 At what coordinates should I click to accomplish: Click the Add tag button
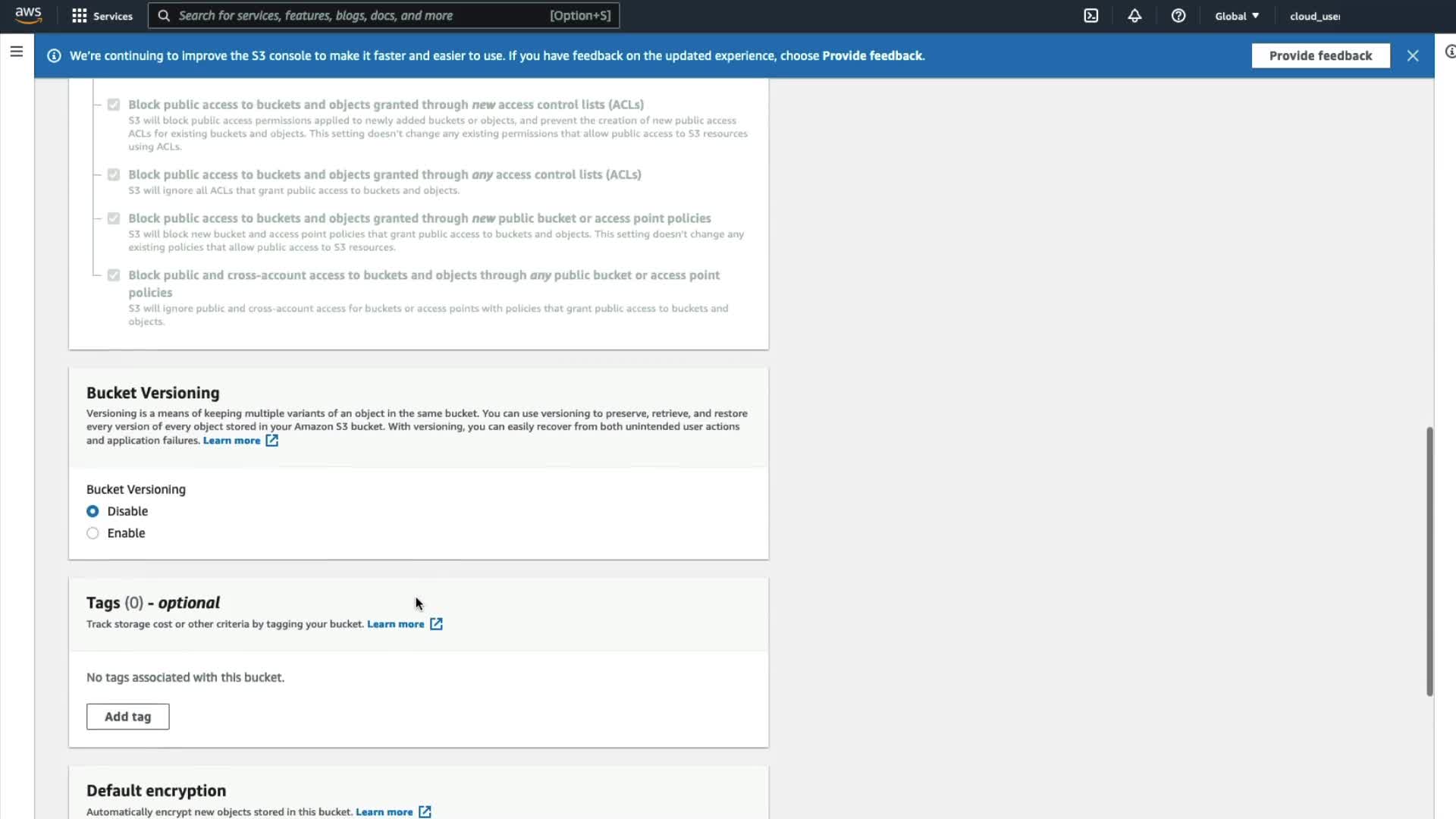tap(127, 717)
